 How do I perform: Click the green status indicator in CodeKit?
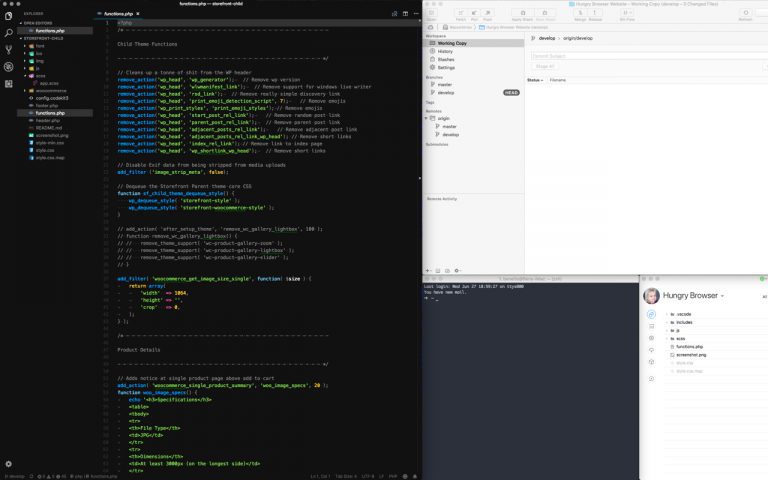tap(763, 279)
